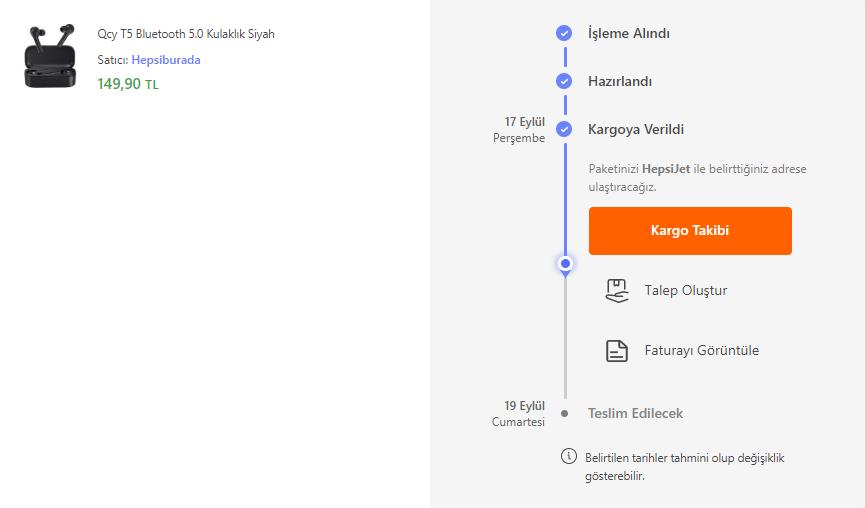Select the Talep Oluştur text link

point(686,290)
